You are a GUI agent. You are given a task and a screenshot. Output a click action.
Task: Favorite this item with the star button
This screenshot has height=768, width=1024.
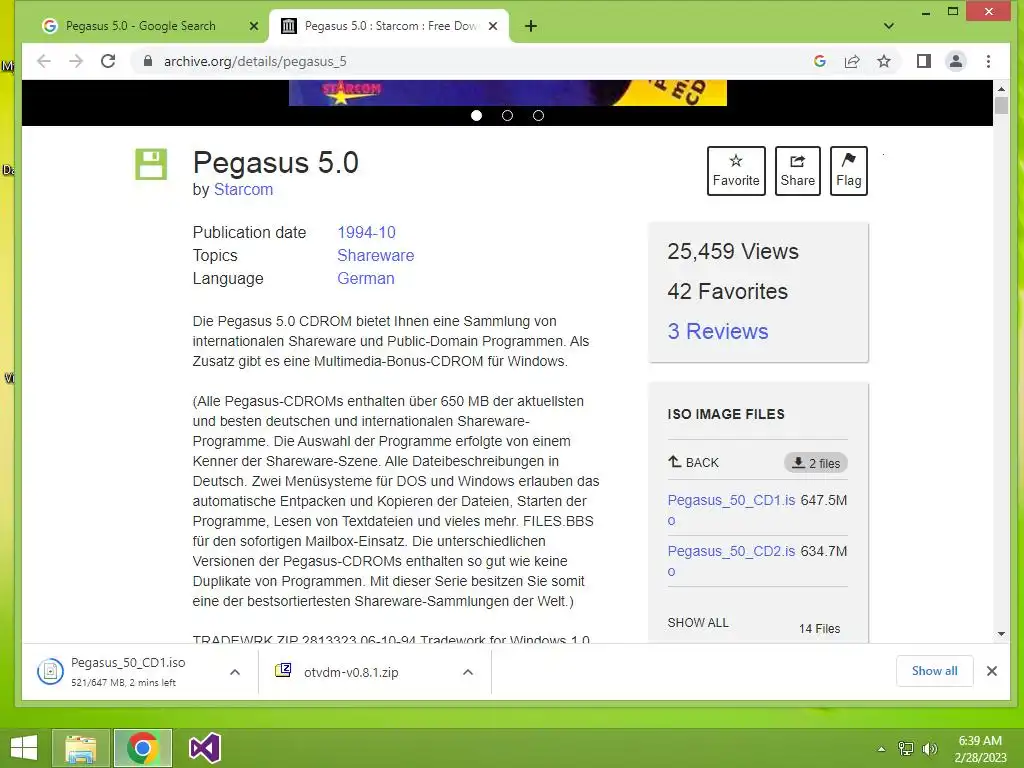tap(736, 170)
